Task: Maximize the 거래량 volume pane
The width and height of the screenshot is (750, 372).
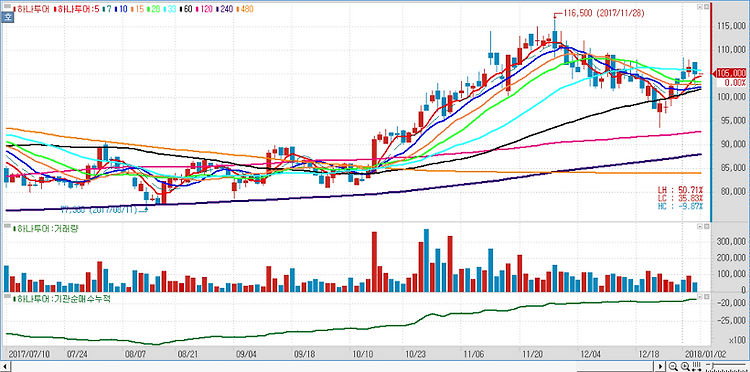Action: coord(700,226)
